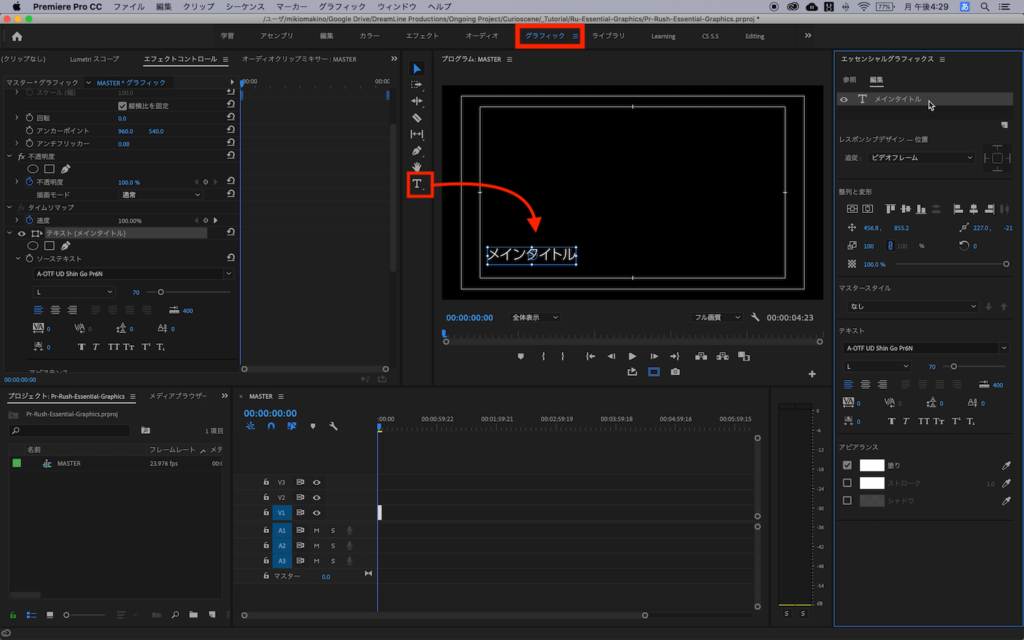Toggle V2 track output eye
This screenshot has width=1024, height=640.
(x=316, y=497)
